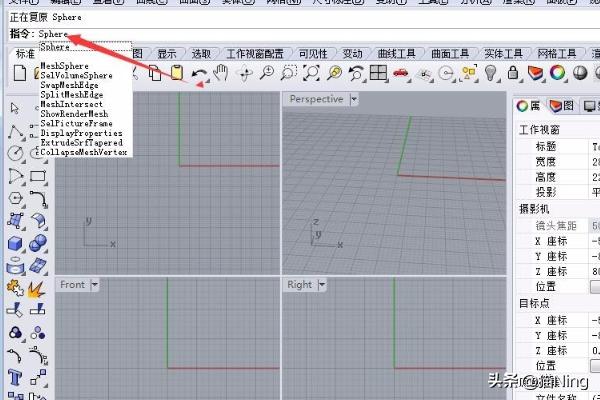
Task: Select the arrow pointer tool
Action: 15,108
